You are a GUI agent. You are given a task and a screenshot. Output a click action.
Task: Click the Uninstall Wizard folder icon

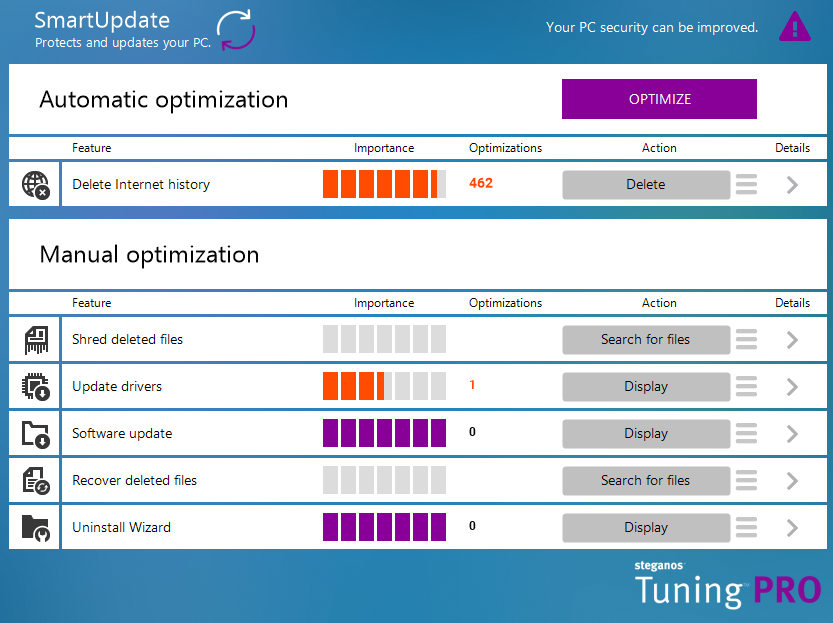point(35,528)
